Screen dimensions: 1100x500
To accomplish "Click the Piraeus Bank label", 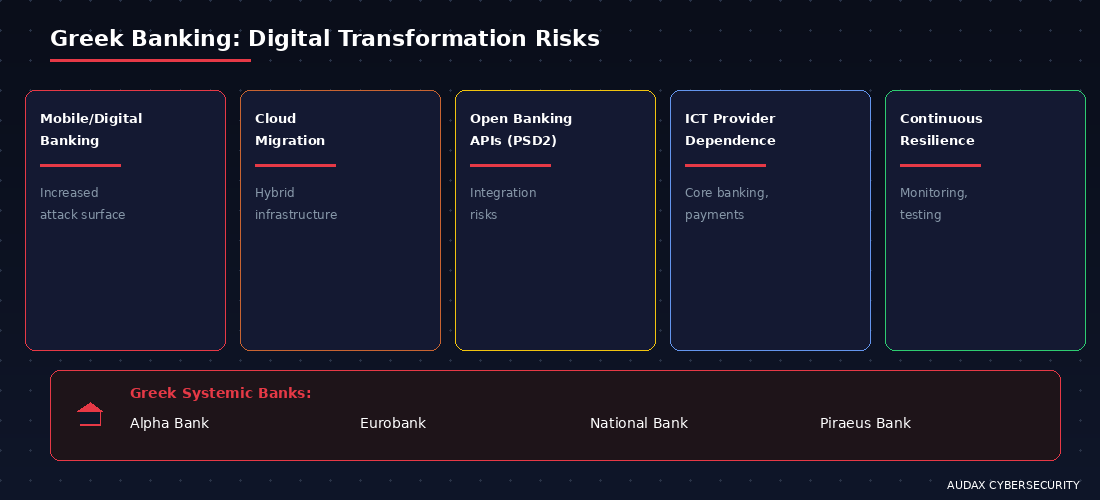I will click(x=865, y=424).
